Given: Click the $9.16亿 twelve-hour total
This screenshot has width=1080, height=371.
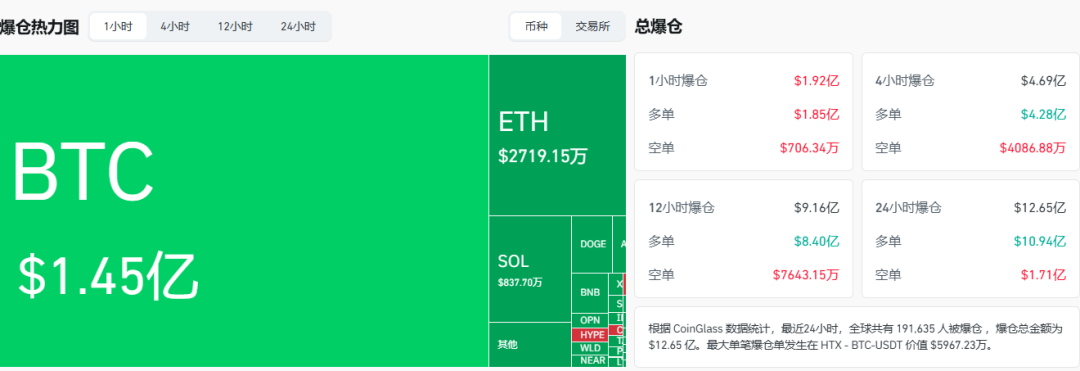Looking at the screenshot, I should tap(816, 208).
